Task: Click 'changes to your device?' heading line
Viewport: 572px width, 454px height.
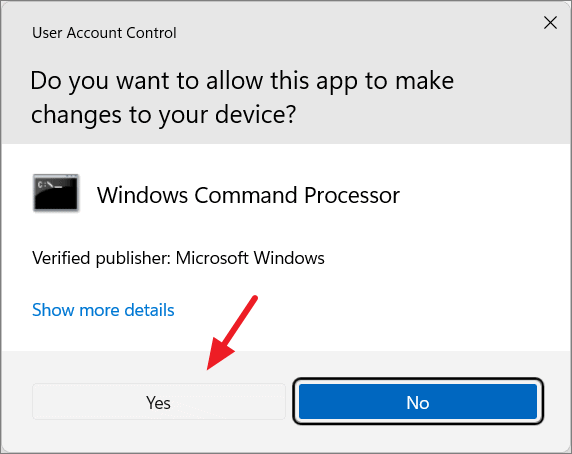Action: pyautogui.click(x=163, y=115)
